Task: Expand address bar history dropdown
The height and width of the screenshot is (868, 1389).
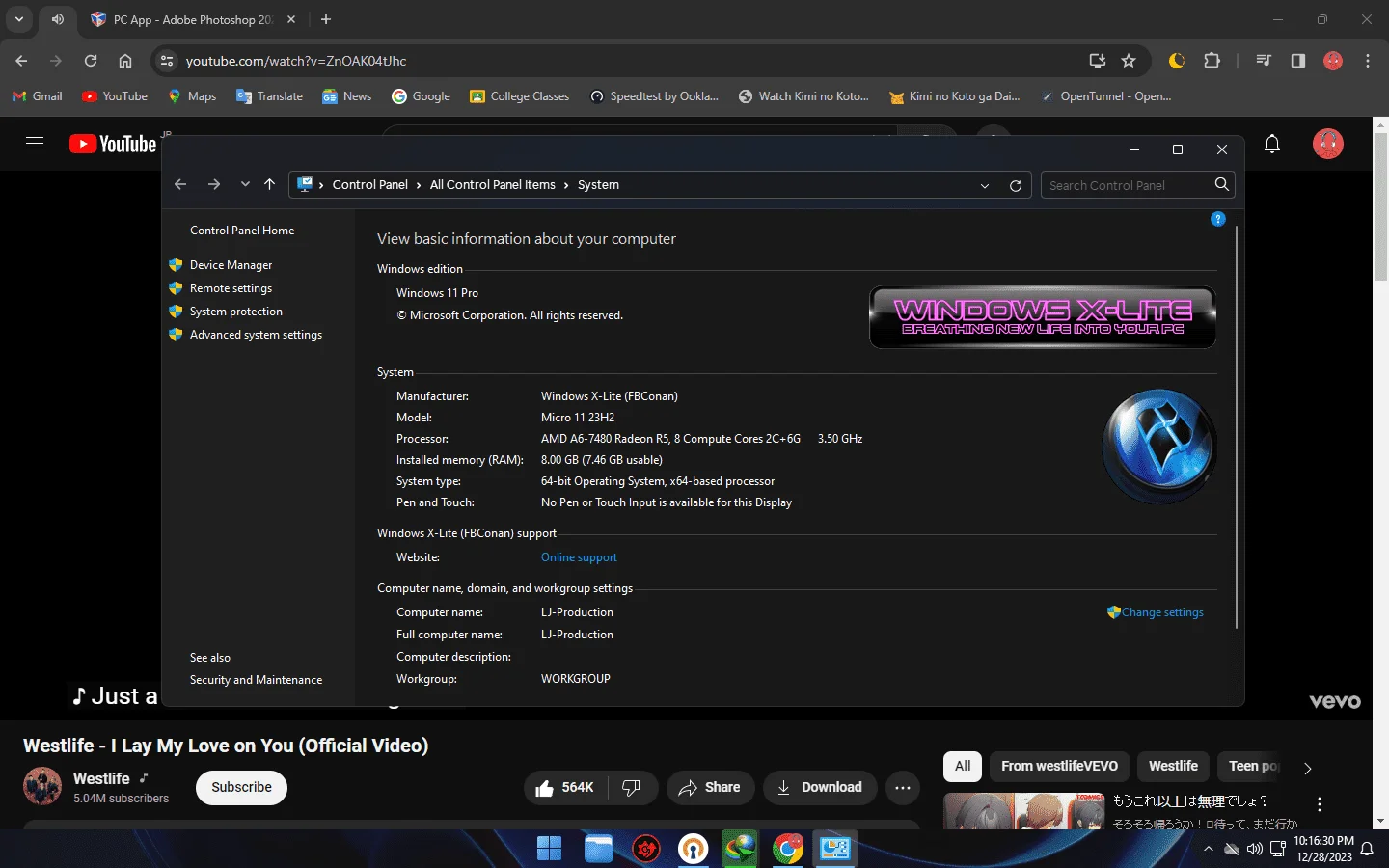Action: pos(985,186)
